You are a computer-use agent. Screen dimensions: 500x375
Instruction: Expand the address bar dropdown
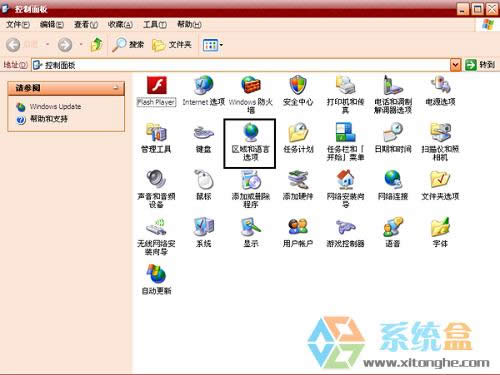click(455, 65)
